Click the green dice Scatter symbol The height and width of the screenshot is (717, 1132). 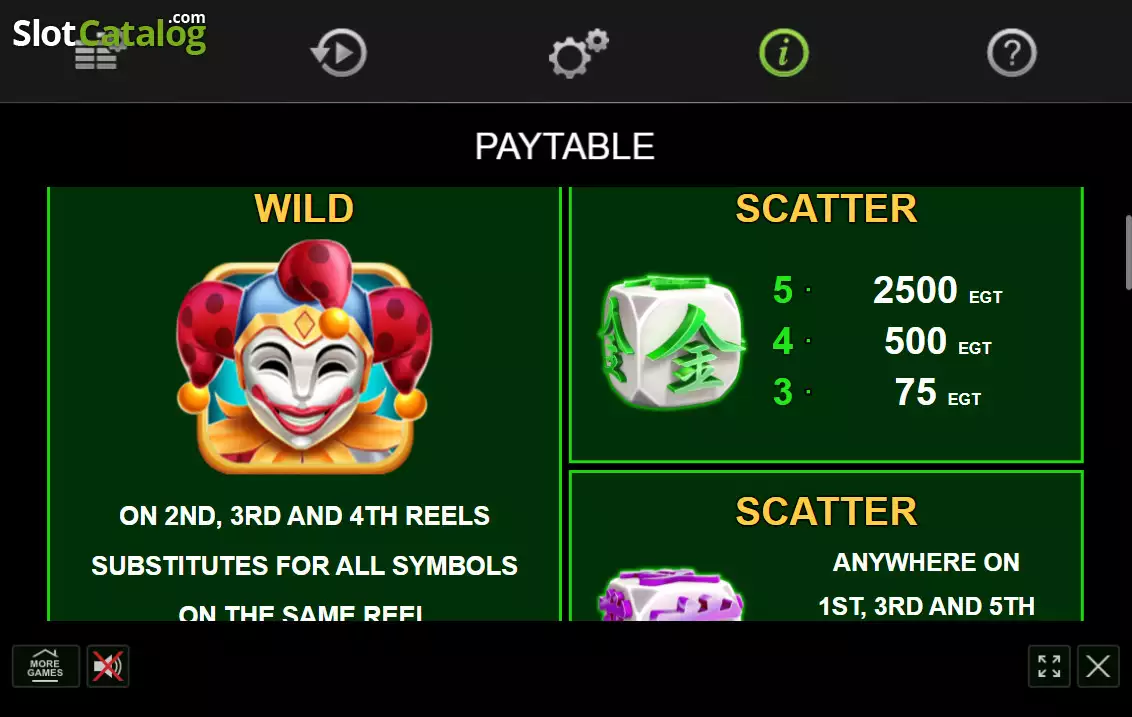pyautogui.click(x=671, y=342)
